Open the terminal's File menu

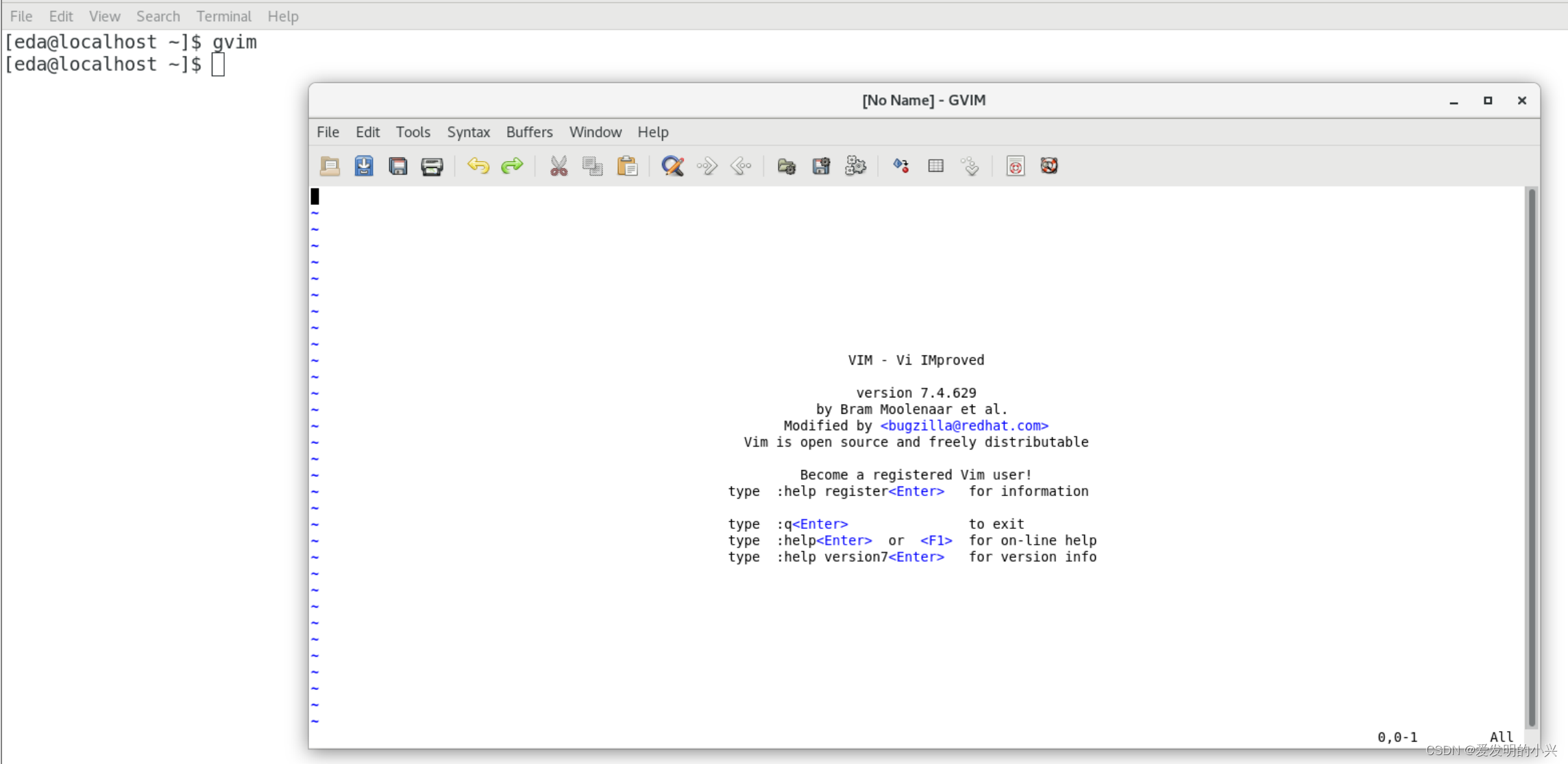(x=21, y=16)
